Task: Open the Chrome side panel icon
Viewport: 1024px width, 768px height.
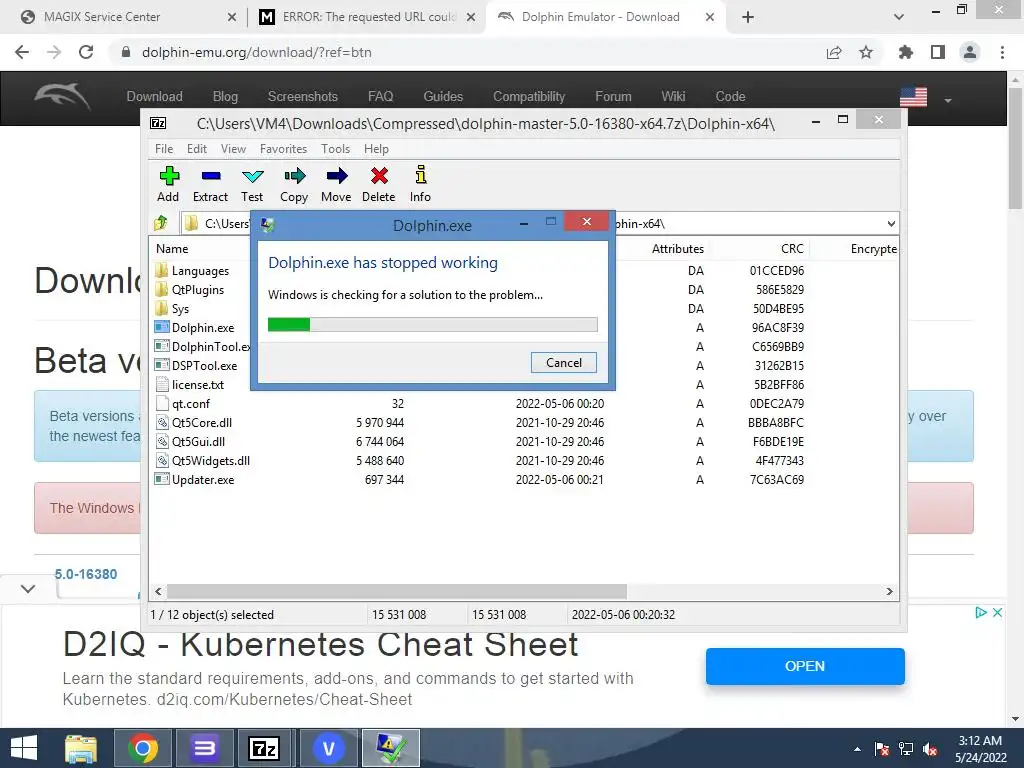Action: (x=938, y=52)
